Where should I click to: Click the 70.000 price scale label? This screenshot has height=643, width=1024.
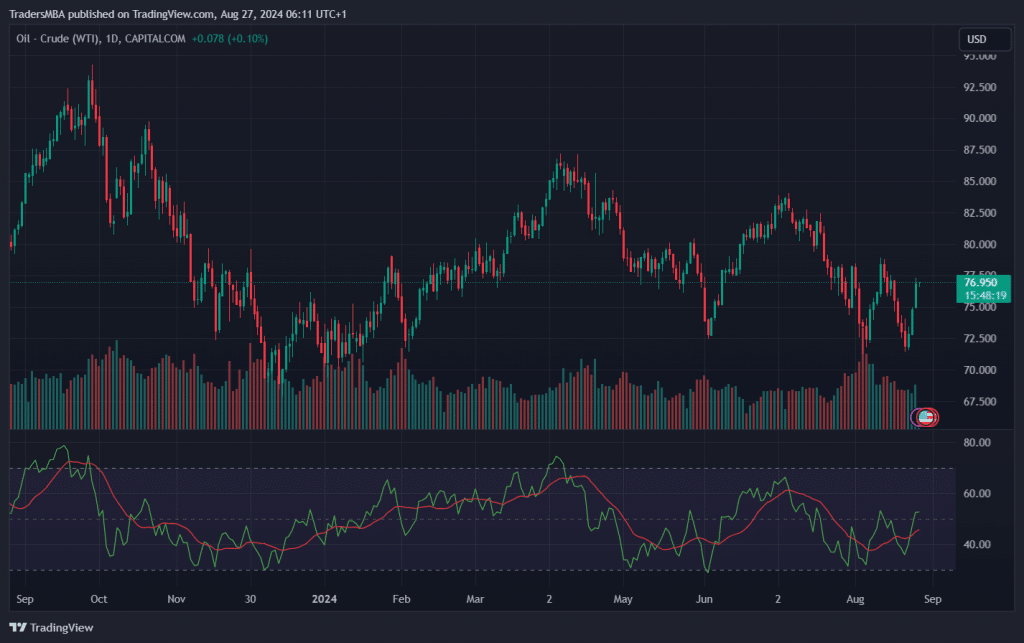click(x=979, y=371)
